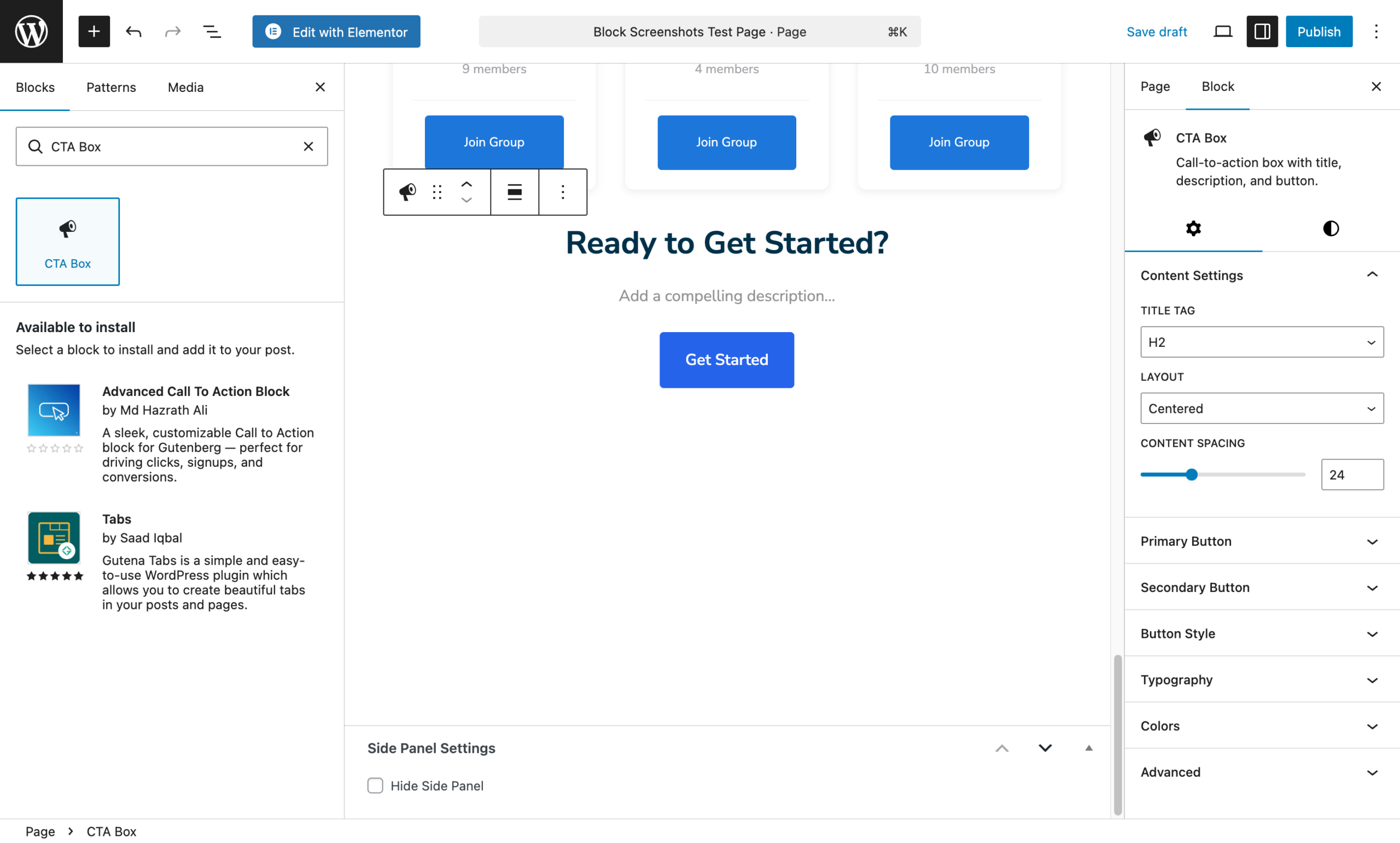Open the Document Overview list icon

click(x=212, y=31)
